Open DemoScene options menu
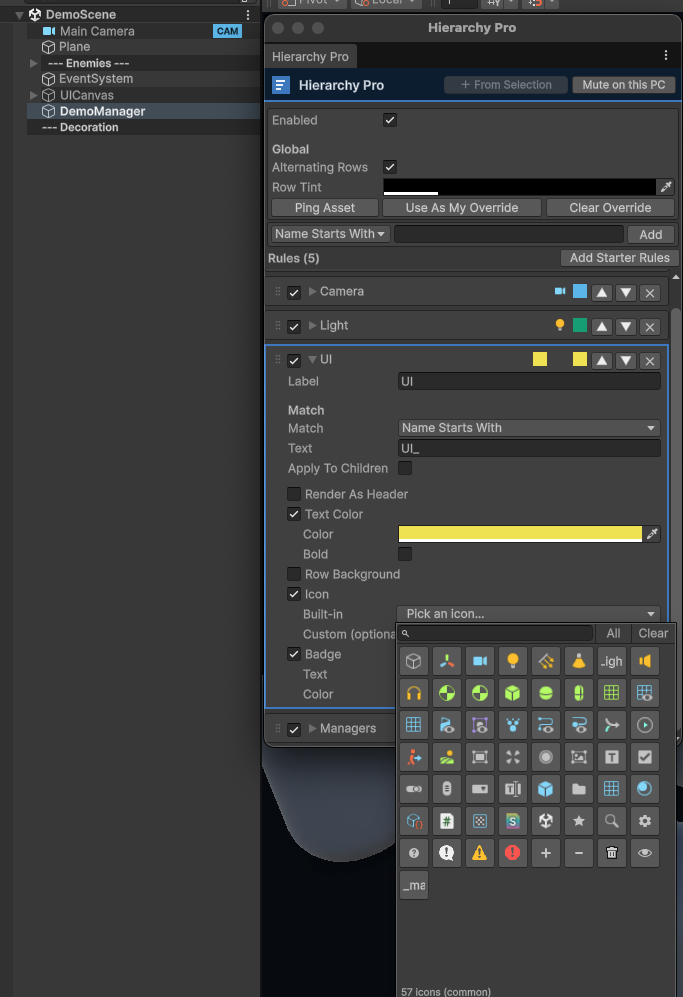This screenshot has width=683, height=997. [248, 14]
